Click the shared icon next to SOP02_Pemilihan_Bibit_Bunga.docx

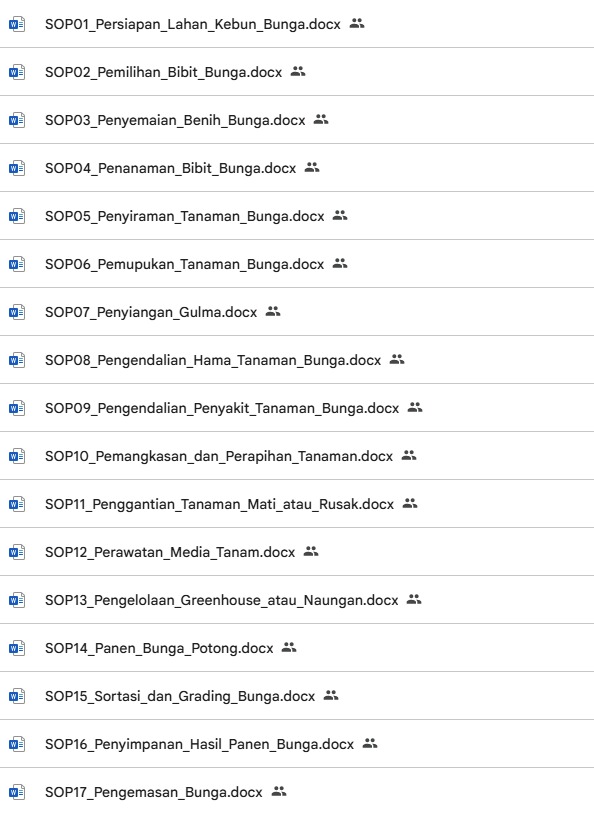click(298, 72)
